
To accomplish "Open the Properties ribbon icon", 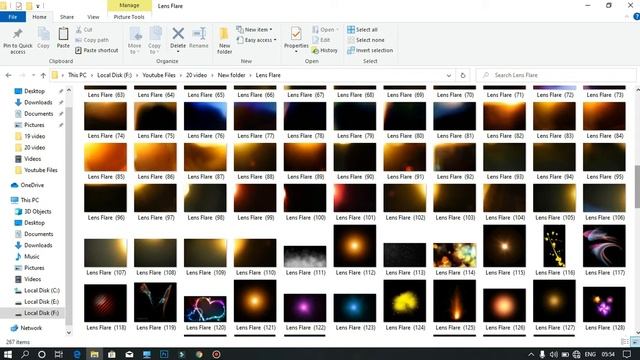I will 296,34.
